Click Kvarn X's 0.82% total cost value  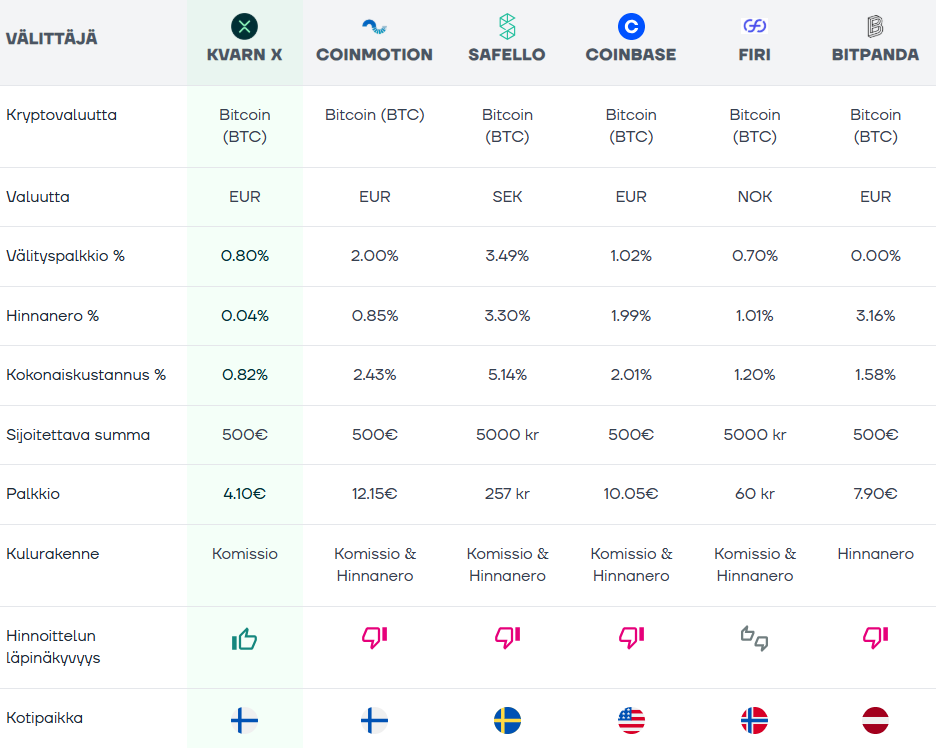pos(244,375)
